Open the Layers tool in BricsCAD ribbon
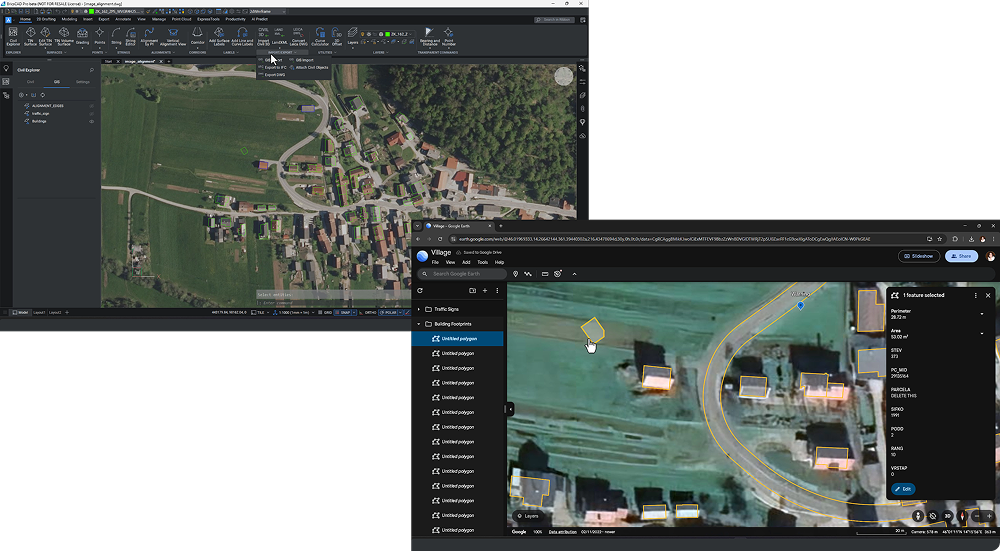 tap(353, 36)
